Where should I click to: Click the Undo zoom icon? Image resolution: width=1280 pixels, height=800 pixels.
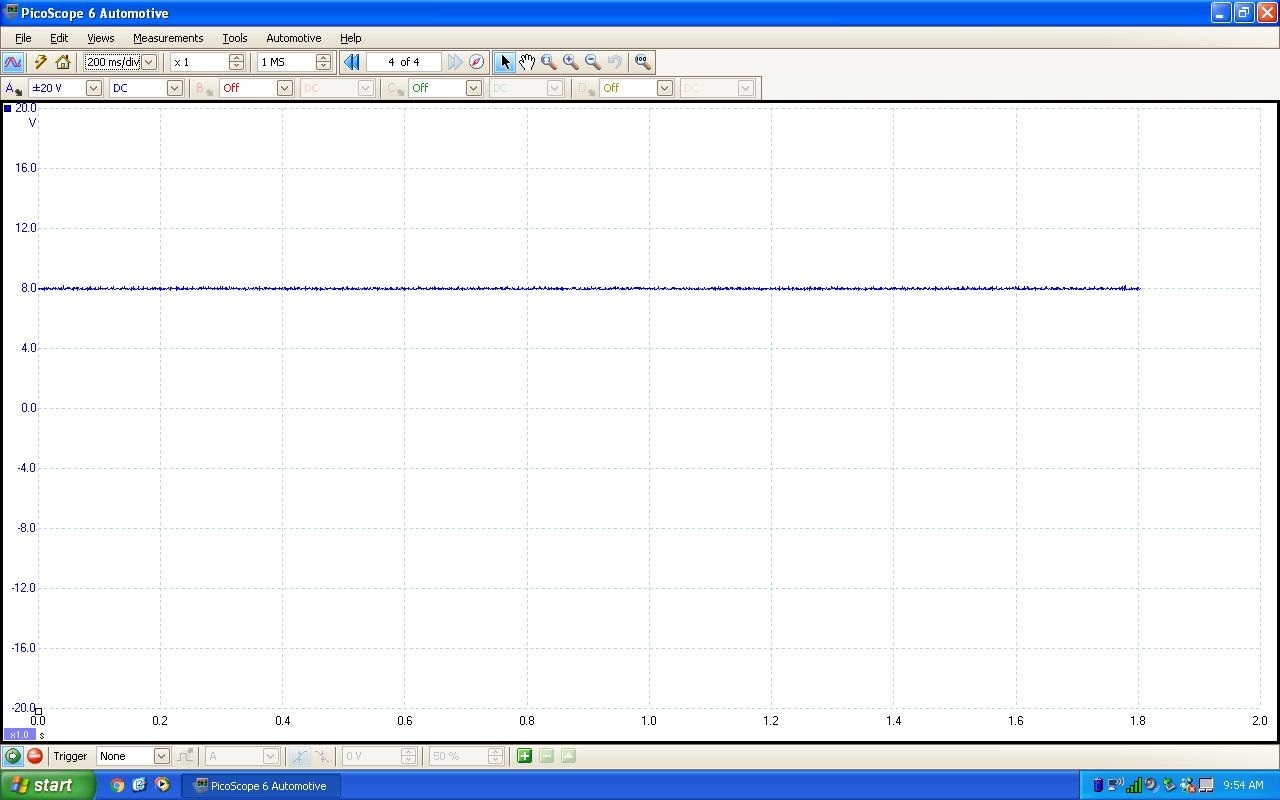pyautogui.click(x=615, y=62)
